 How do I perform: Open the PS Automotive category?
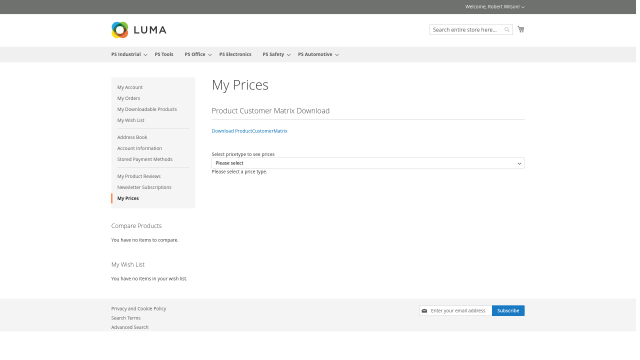[315, 54]
